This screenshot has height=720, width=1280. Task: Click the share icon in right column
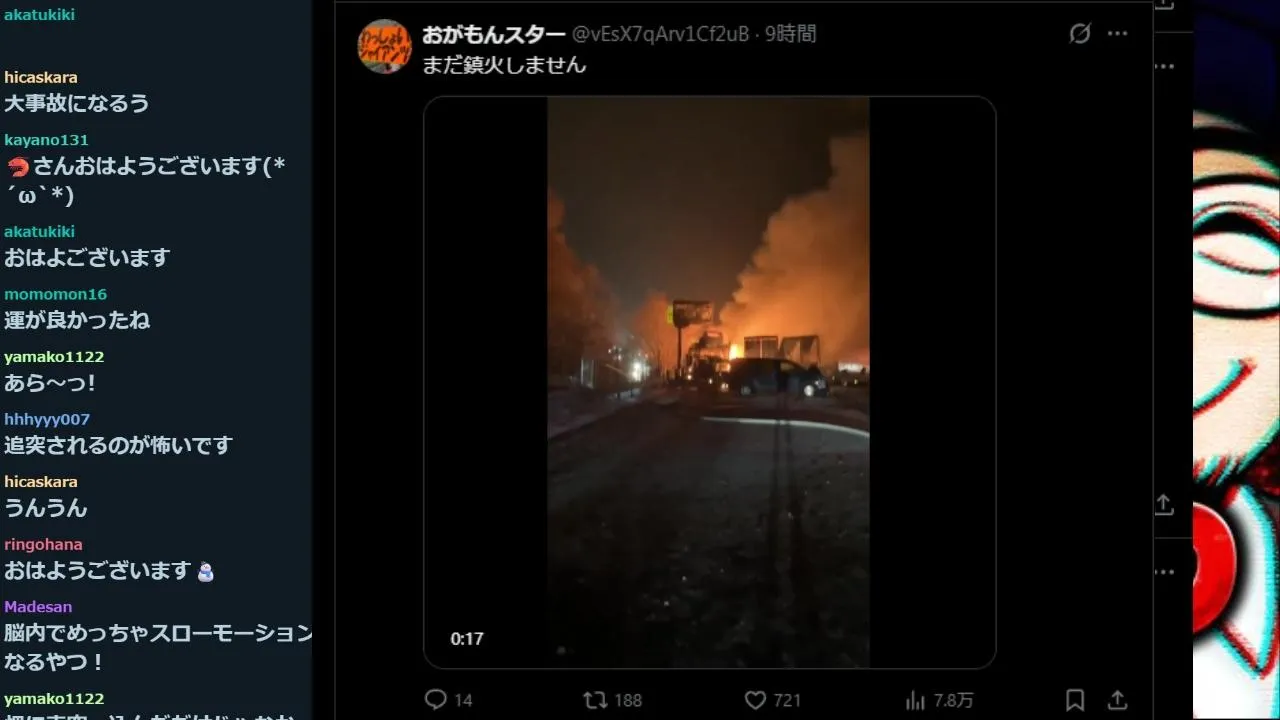(1164, 505)
